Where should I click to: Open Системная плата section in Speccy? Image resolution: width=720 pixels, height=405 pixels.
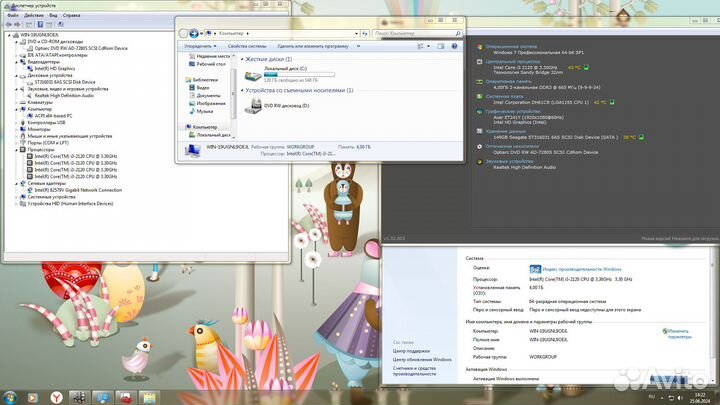click(504, 96)
